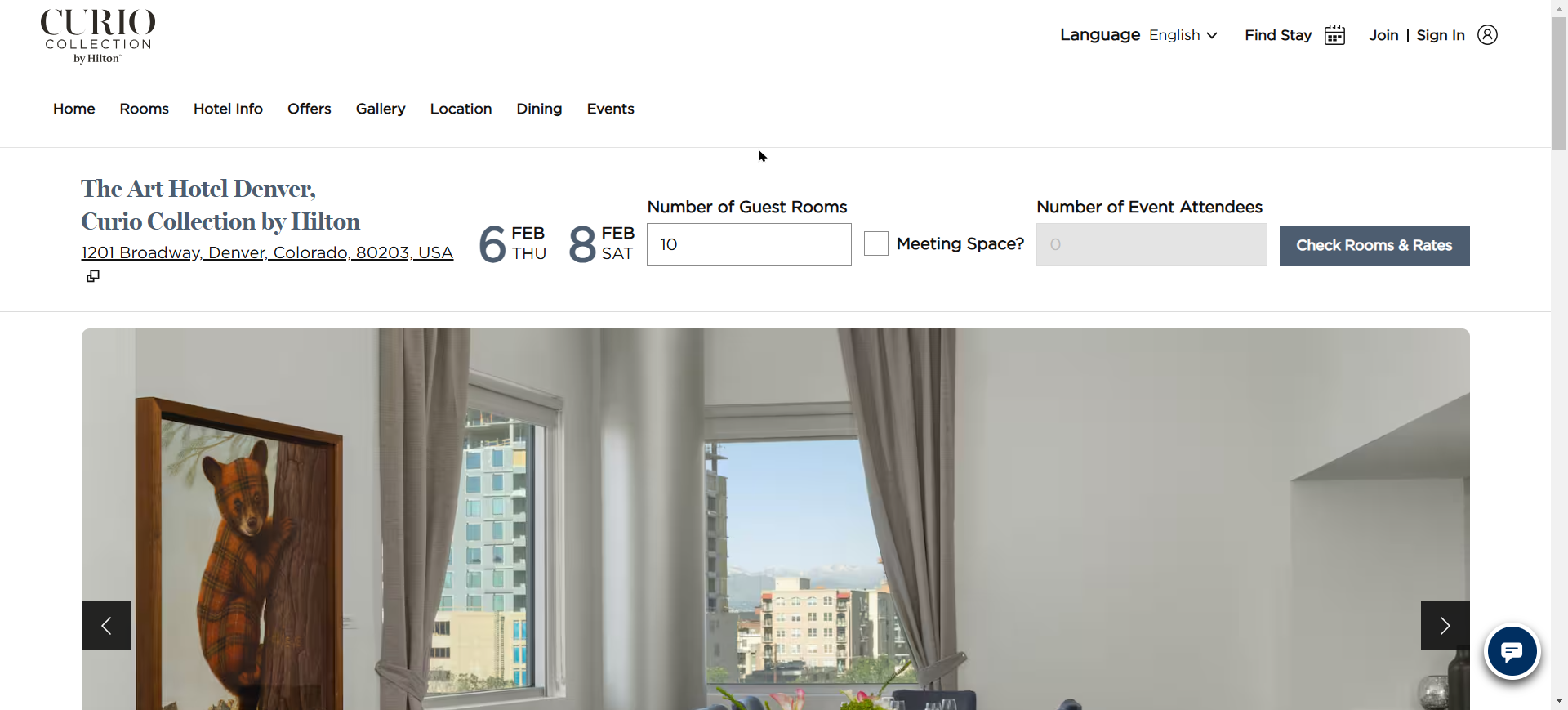This screenshot has width=1568, height=710.
Task: Click the Curio Collection by Hilton logo
Action: point(98,36)
